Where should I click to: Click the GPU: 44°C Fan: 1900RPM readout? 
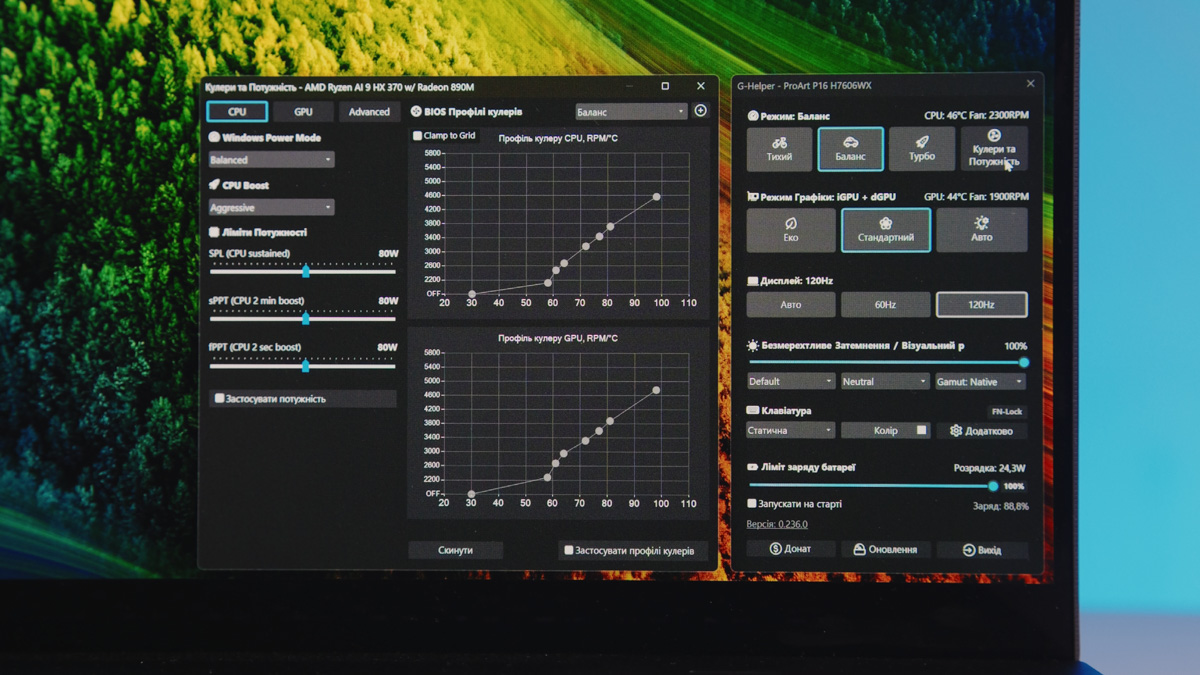[976, 197]
